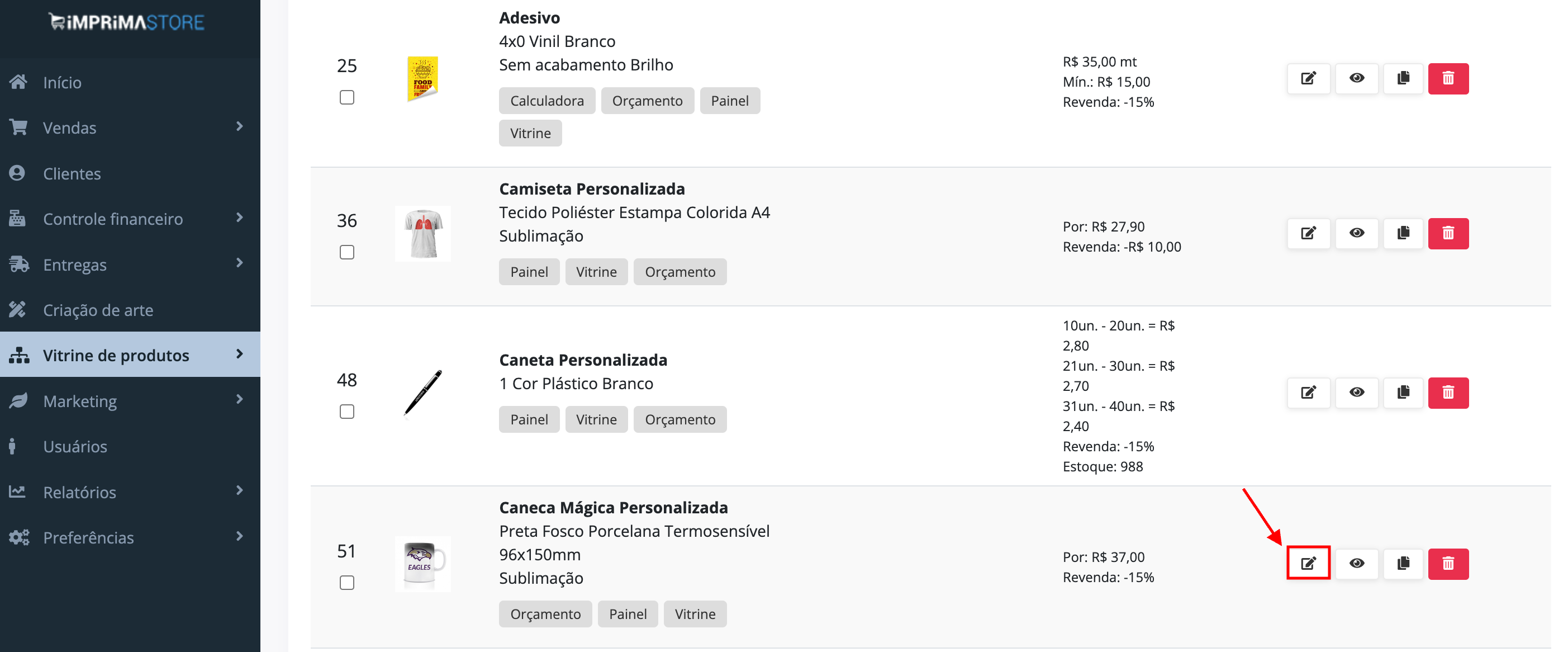Select checkbox for product 25
Image resolution: width=1568 pixels, height=652 pixels.
tap(347, 97)
